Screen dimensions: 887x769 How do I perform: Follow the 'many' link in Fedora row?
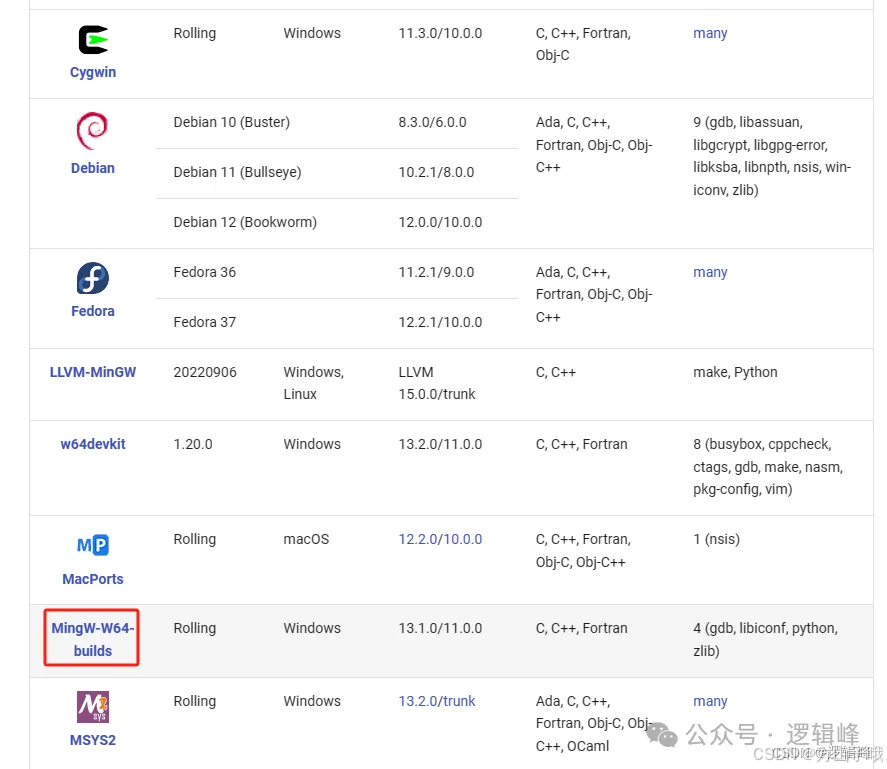710,272
